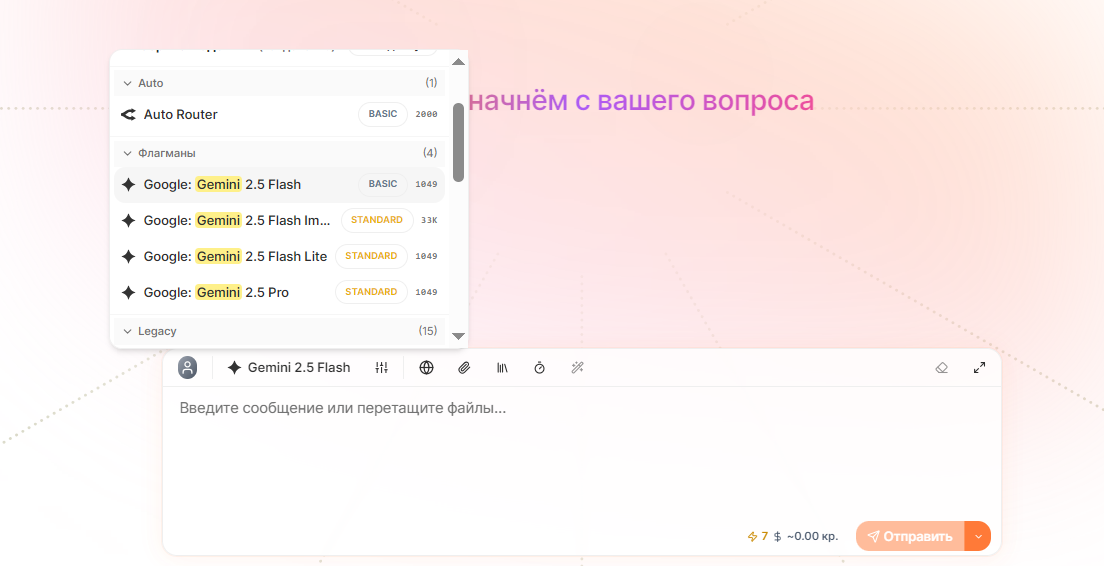Select Google: Gemini 2.5 Flash Im... model
This screenshot has height=566, width=1104.
click(280, 220)
